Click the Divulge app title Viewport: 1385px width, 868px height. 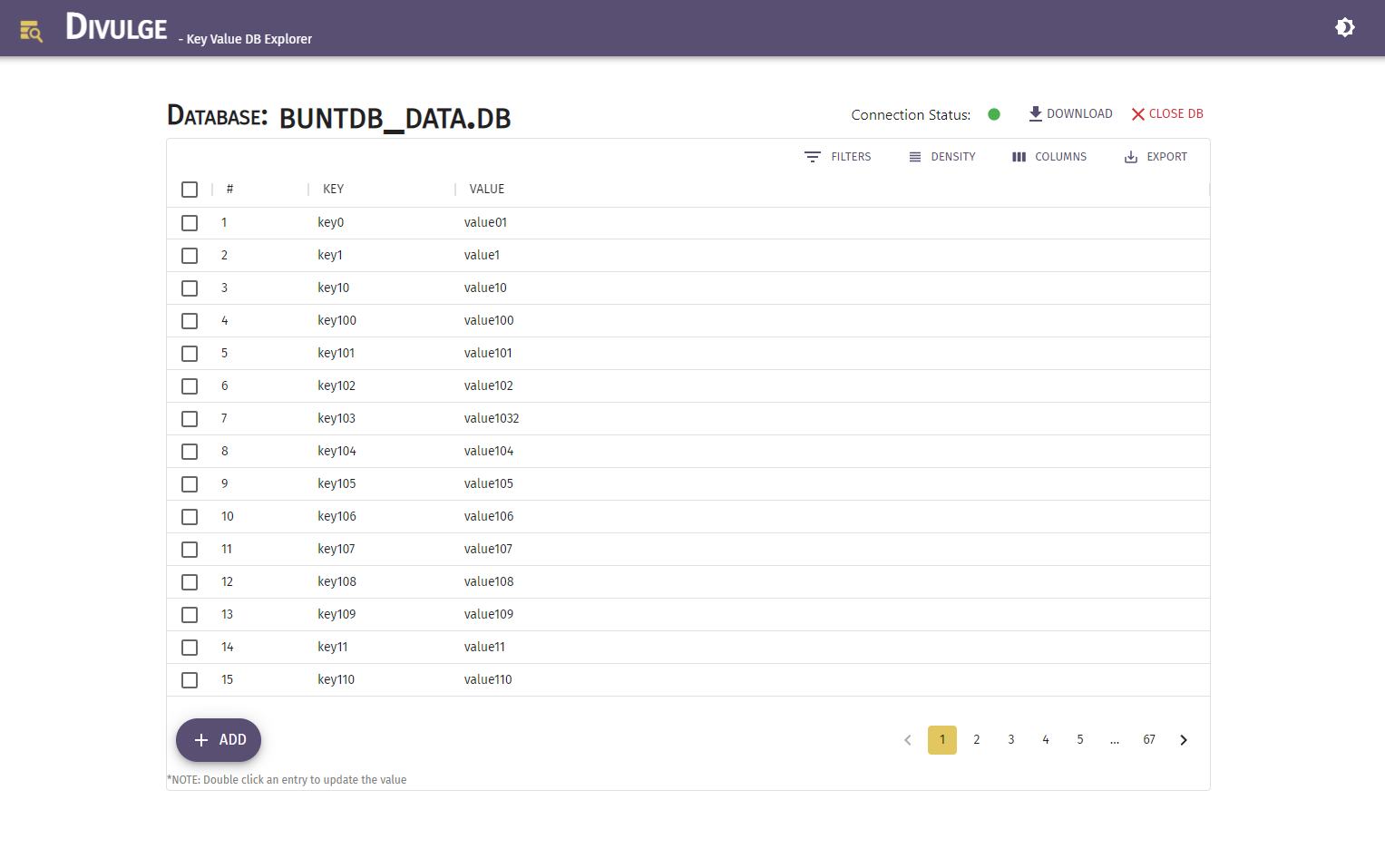coord(116,27)
